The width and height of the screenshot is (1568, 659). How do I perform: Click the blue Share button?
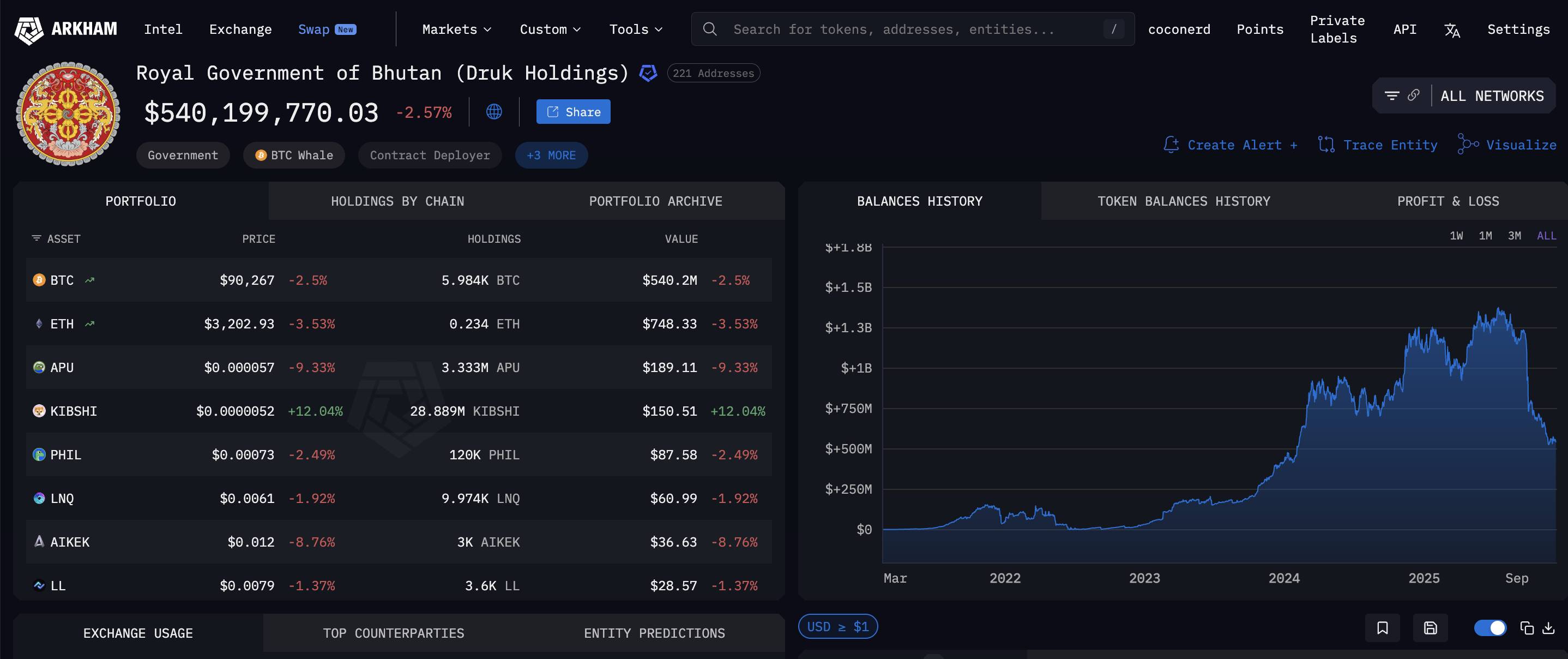pos(573,112)
